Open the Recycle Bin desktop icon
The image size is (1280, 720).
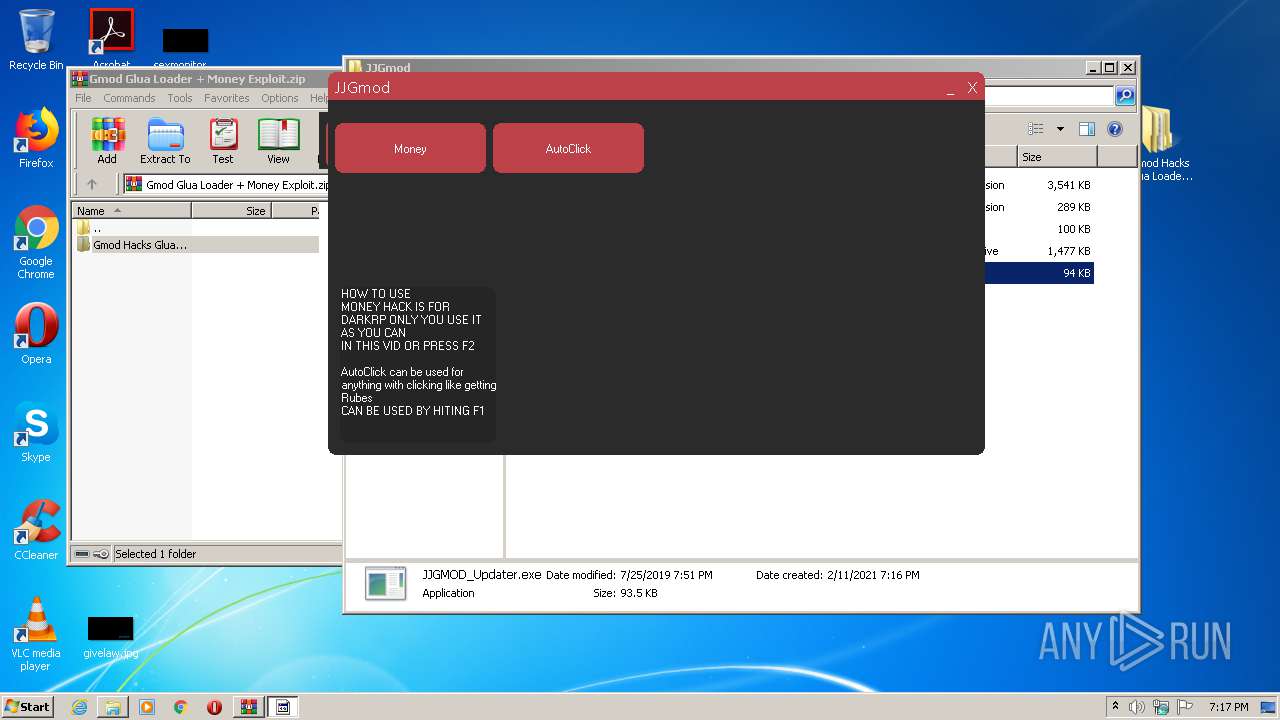pyautogui.click(x=36, y=40)
